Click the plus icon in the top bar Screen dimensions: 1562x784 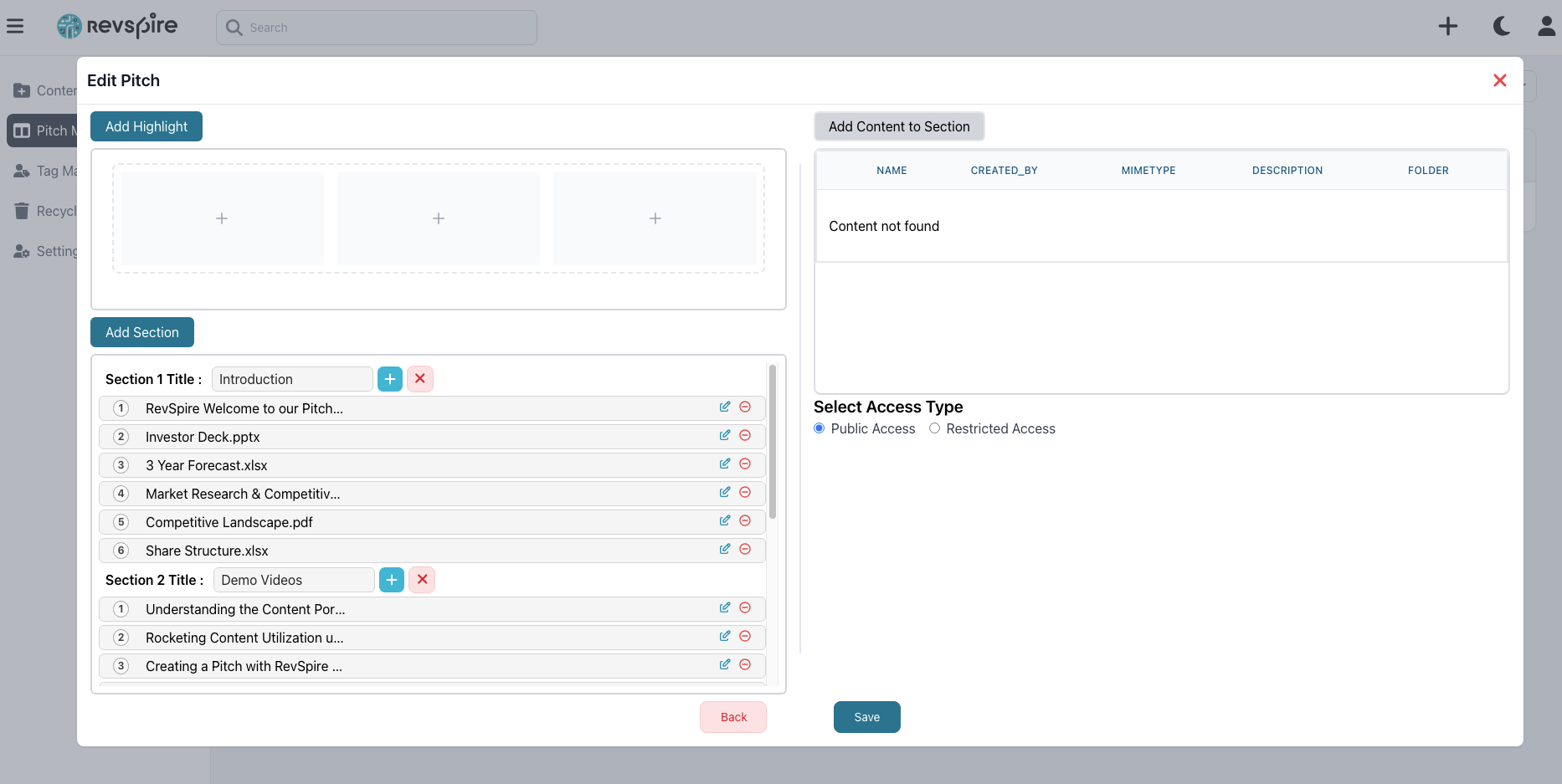(1449, 26)
